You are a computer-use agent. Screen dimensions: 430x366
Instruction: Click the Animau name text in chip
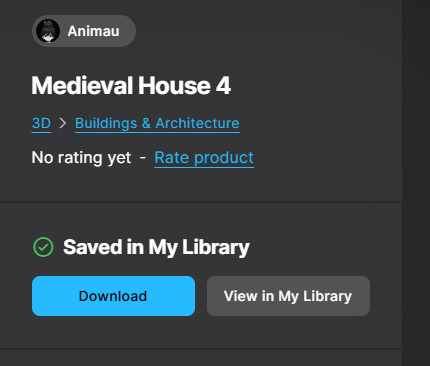93,31
